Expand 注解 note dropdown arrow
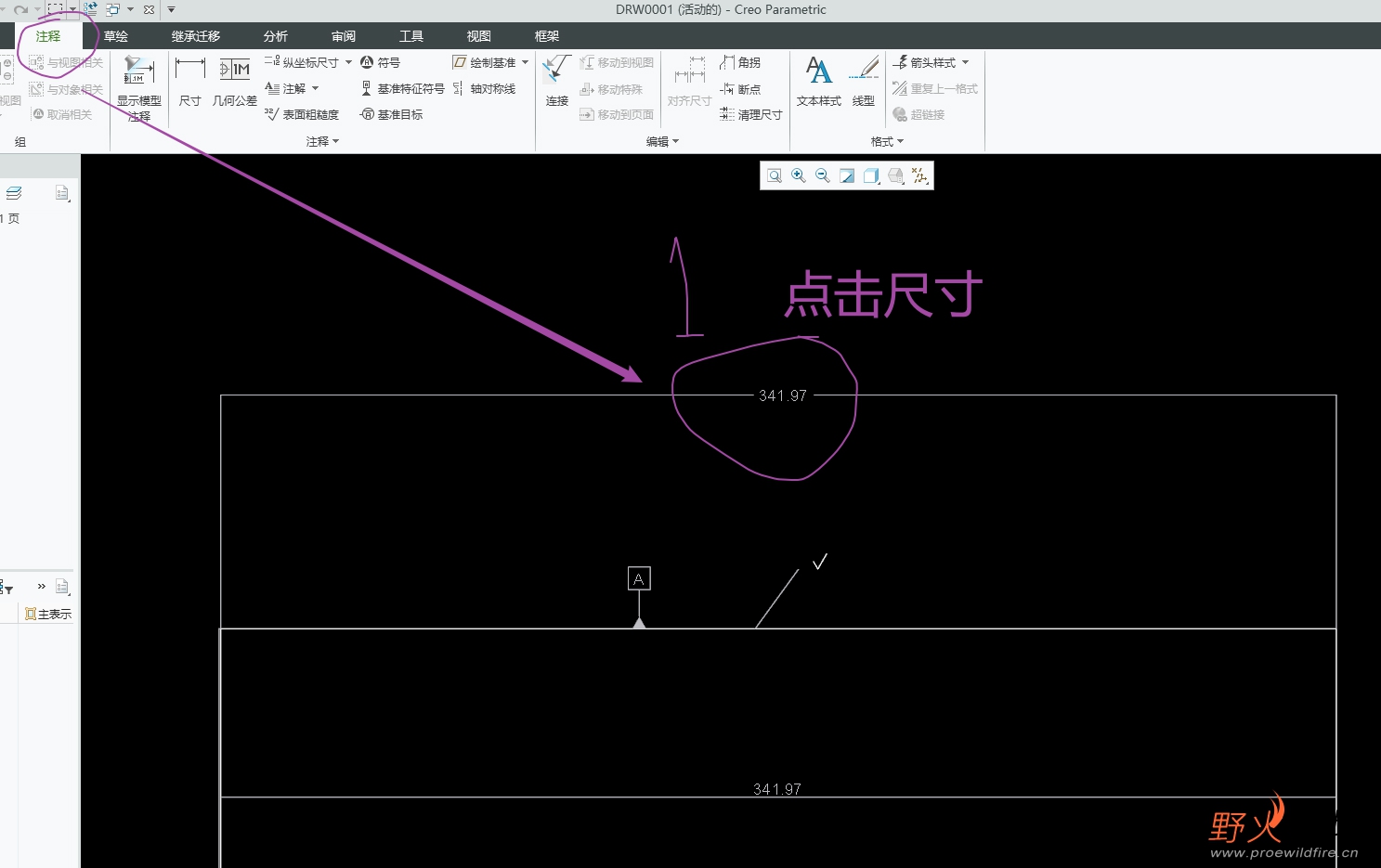 [x=316, y=88]
